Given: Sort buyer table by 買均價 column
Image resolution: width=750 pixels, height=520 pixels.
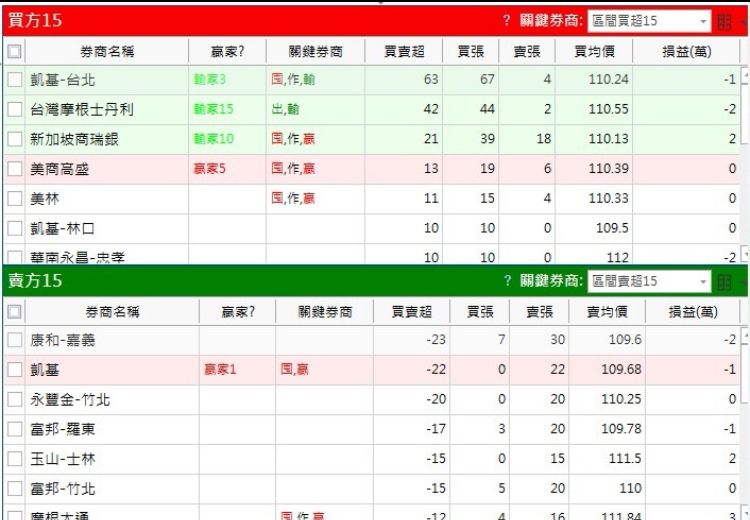Looking at the screenshot, I should point(594,51).
